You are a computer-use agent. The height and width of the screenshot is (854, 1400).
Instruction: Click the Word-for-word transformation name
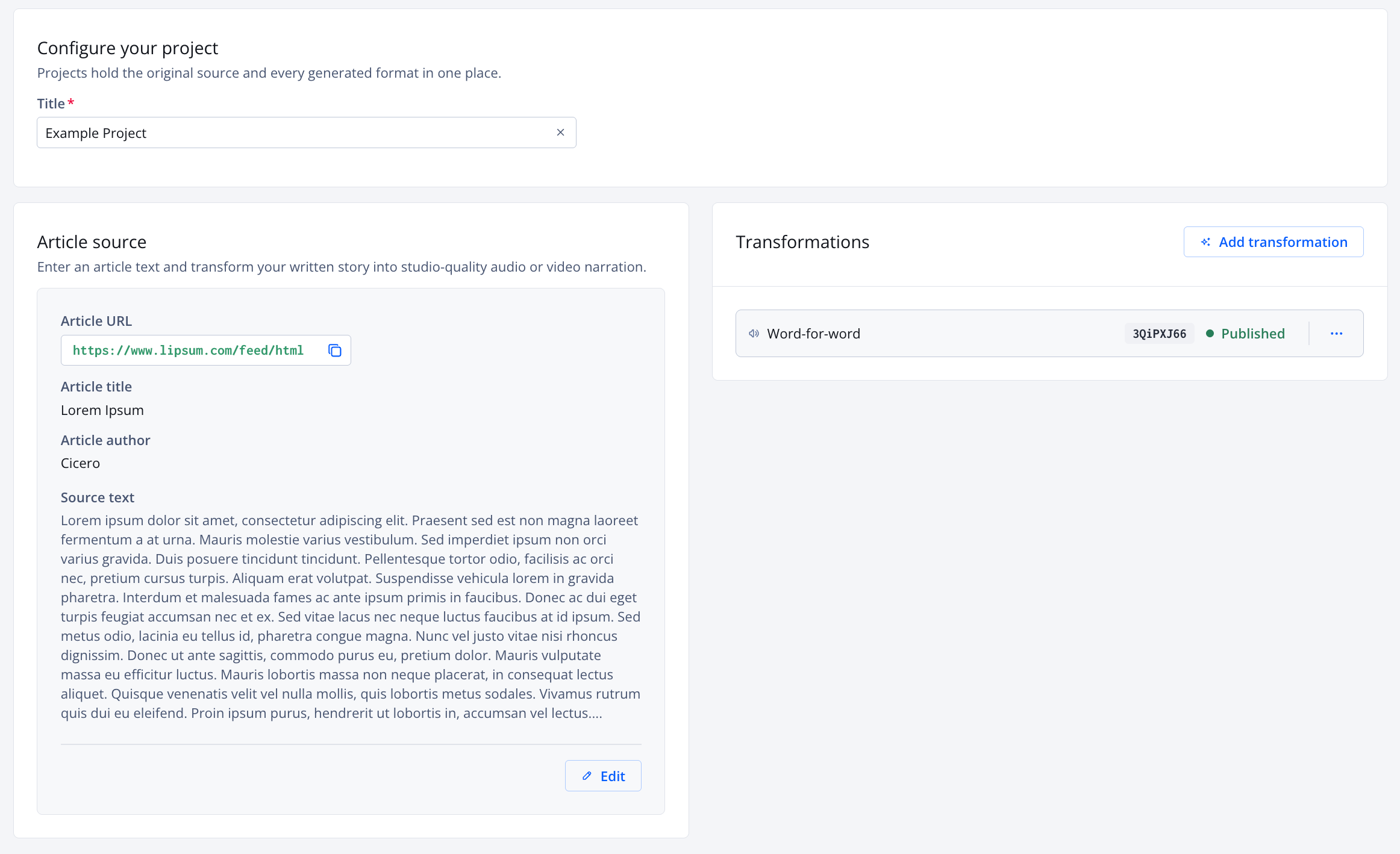pos(813,333)
